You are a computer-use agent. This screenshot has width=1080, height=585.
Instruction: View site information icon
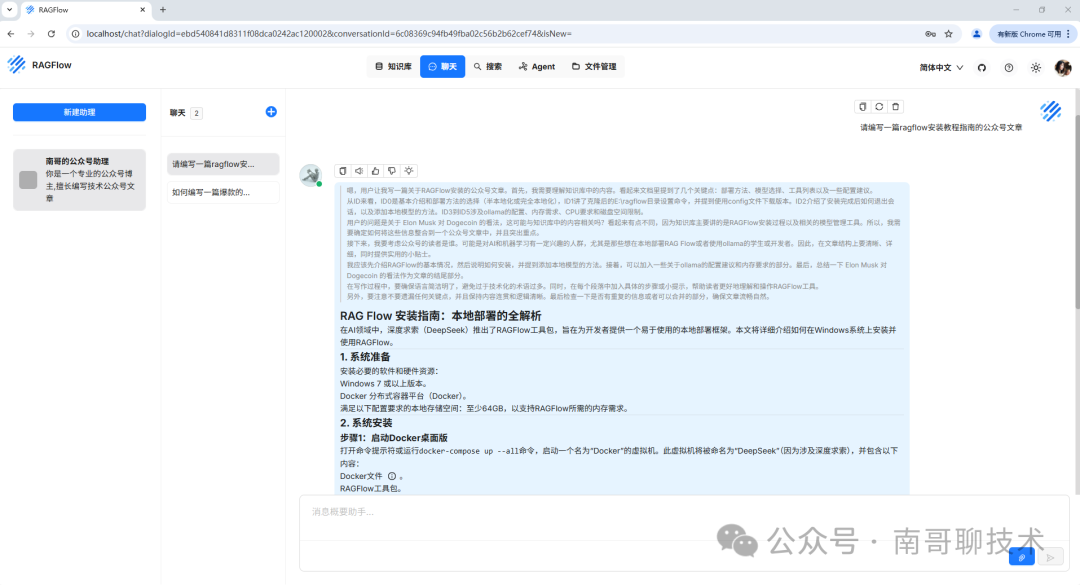(75, 34)
